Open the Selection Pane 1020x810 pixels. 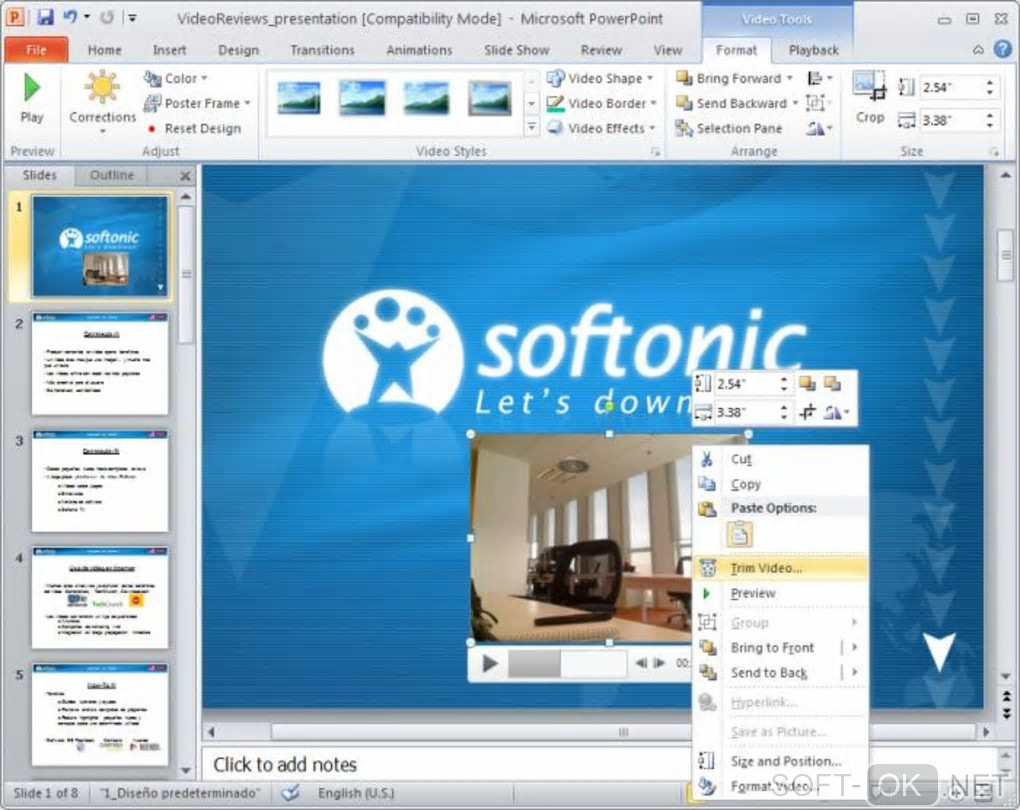pyautogui.click(x=729, y=129)
